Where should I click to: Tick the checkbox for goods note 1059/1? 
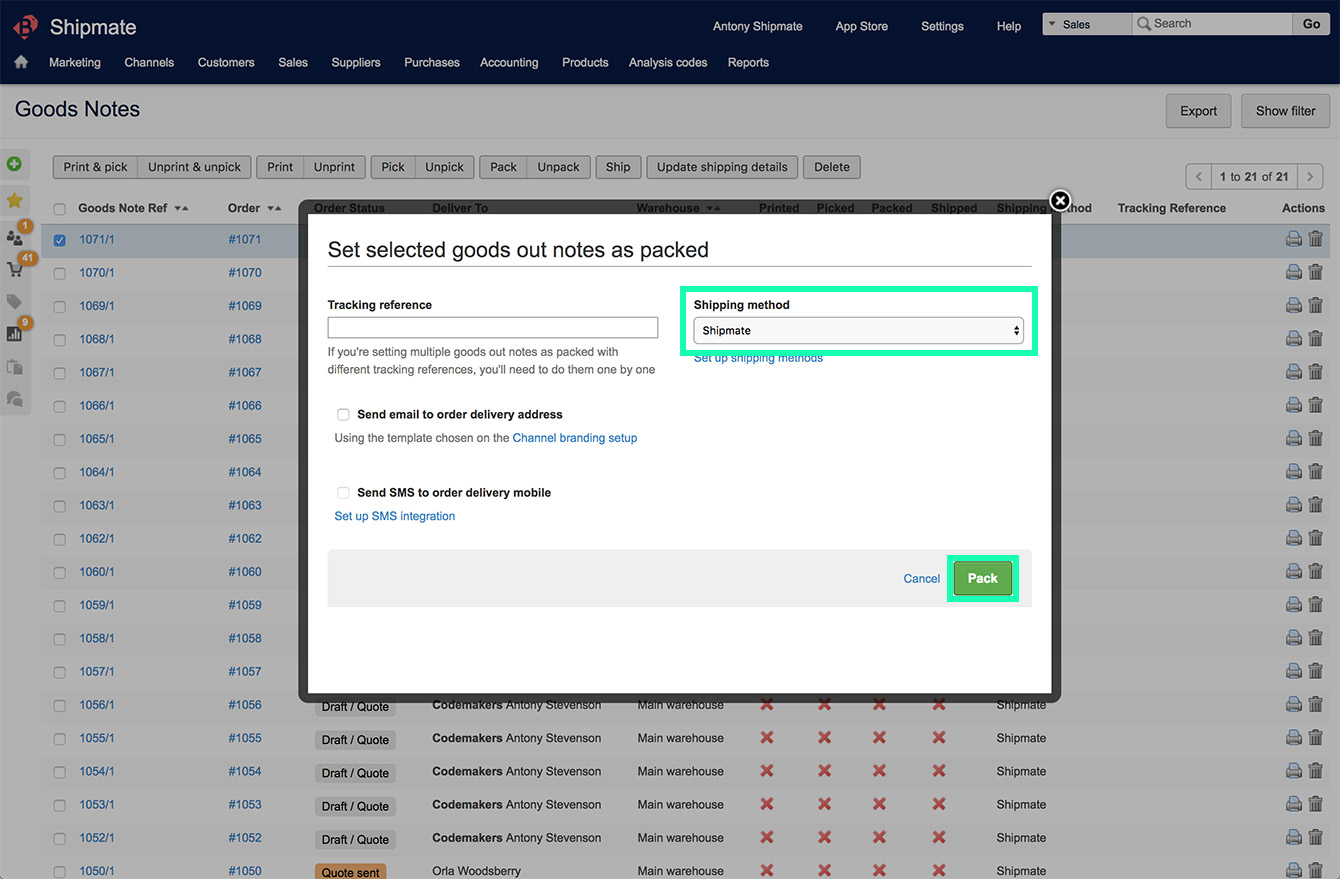(60, 605)
